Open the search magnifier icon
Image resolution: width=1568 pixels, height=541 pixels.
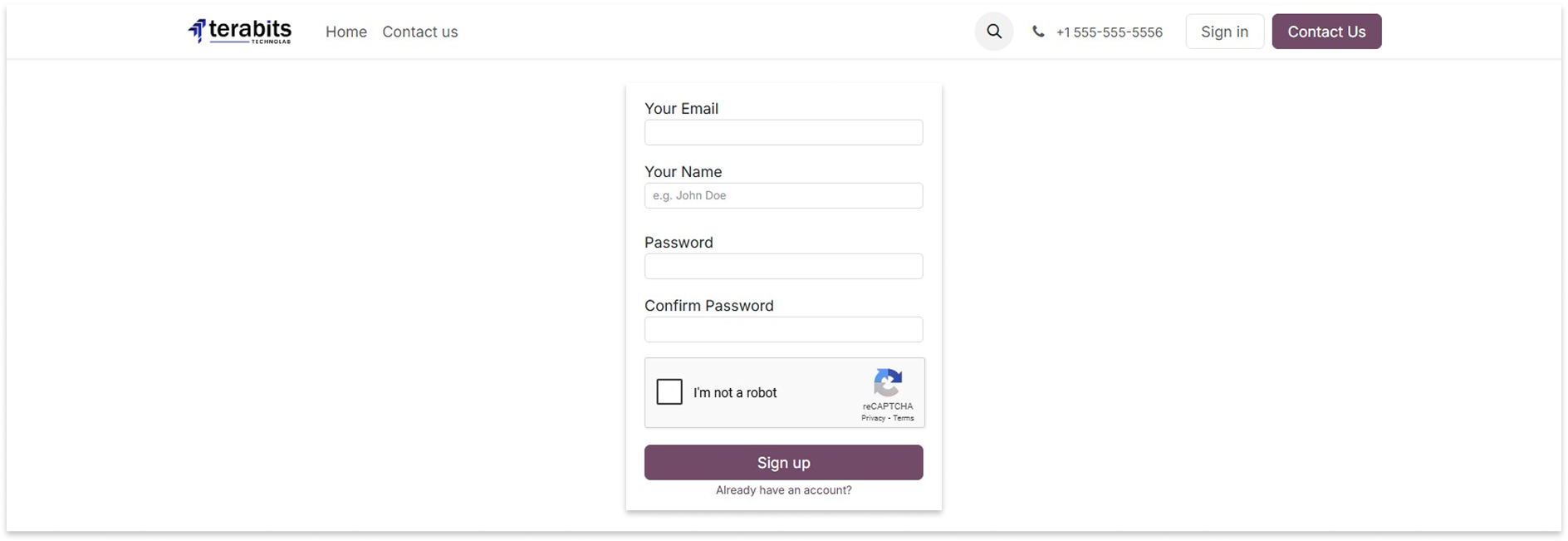[x=993, y=32]
